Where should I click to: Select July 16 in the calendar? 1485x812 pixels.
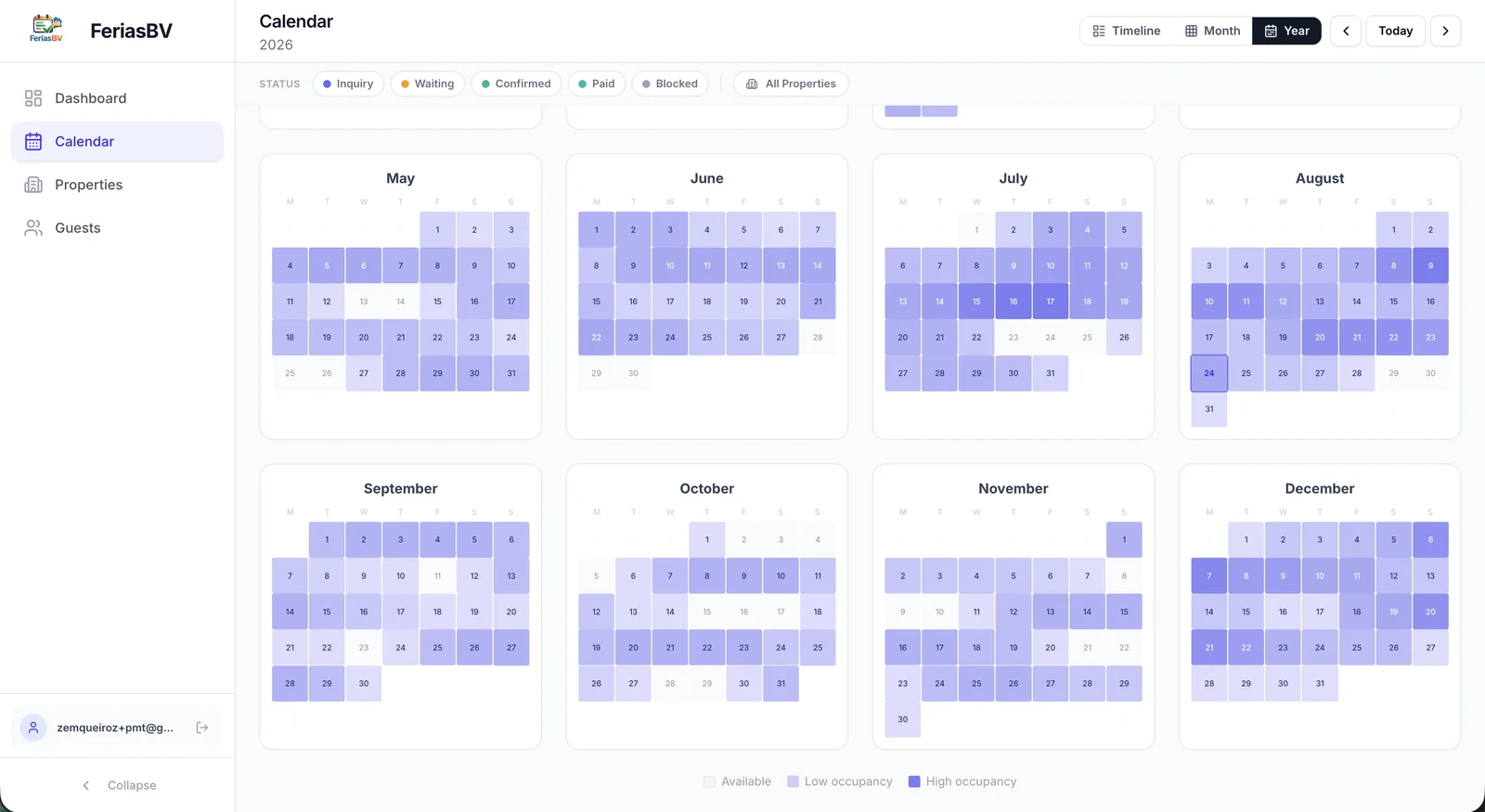pyautogui.click(x=1014, y=302)
